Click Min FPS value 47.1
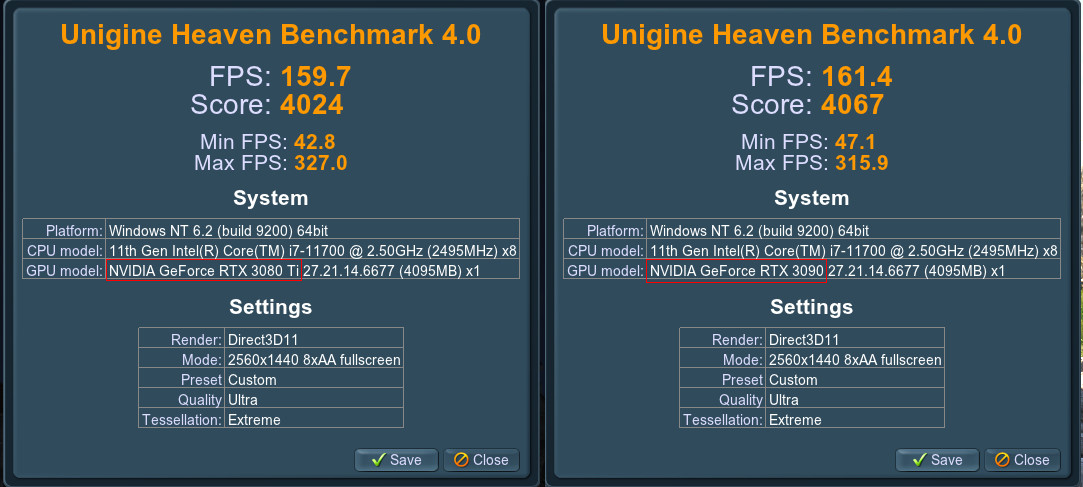The width and height of the screenshot is (1083, 487). 855,142
